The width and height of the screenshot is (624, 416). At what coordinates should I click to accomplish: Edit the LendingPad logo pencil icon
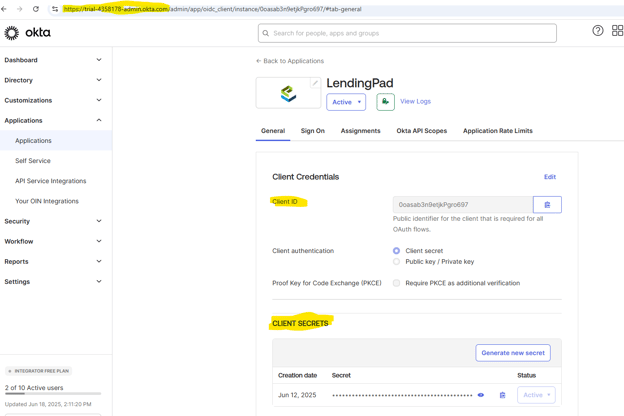coord(315,83)
